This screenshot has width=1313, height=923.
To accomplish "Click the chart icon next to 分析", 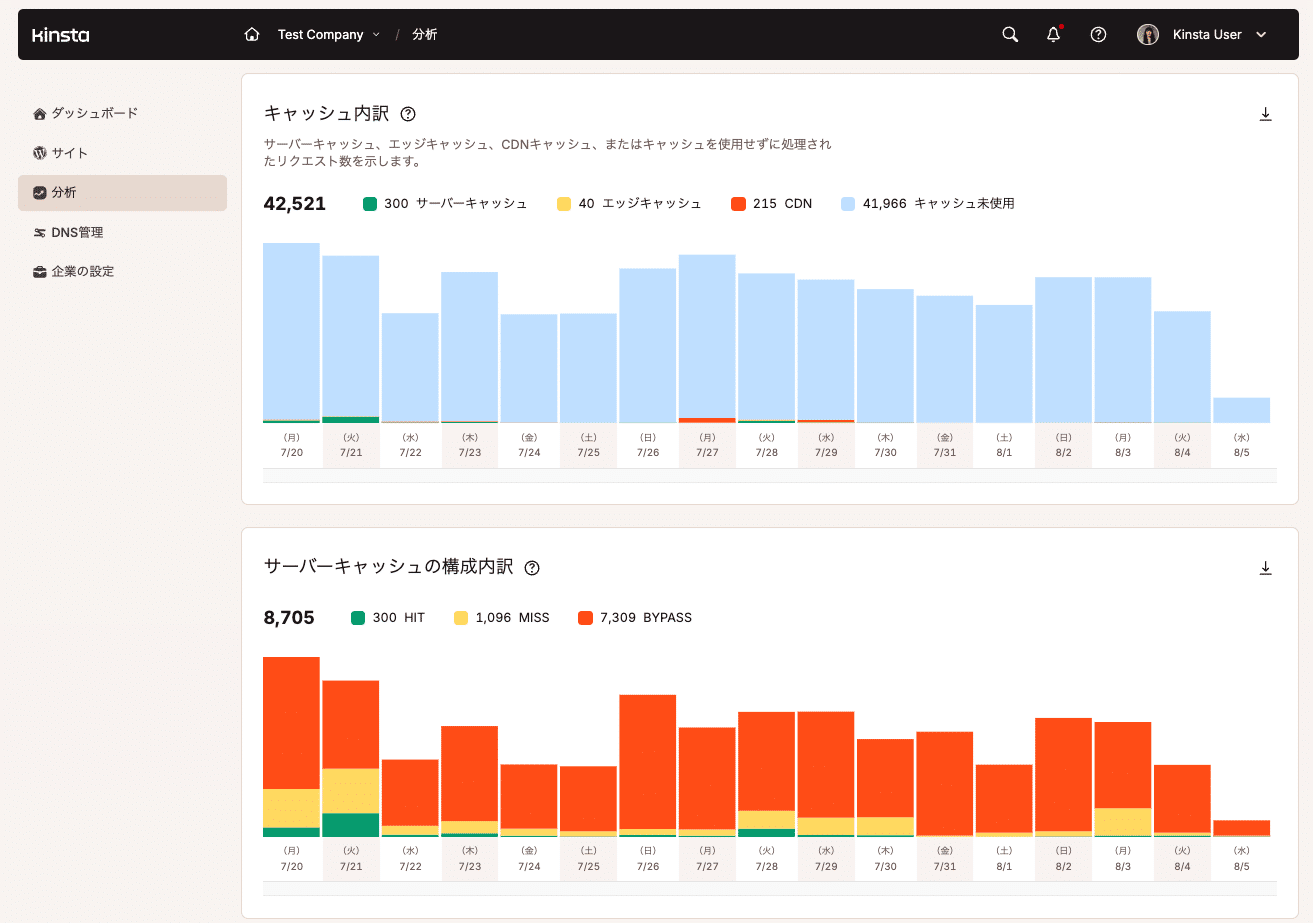I will [40, 192].
